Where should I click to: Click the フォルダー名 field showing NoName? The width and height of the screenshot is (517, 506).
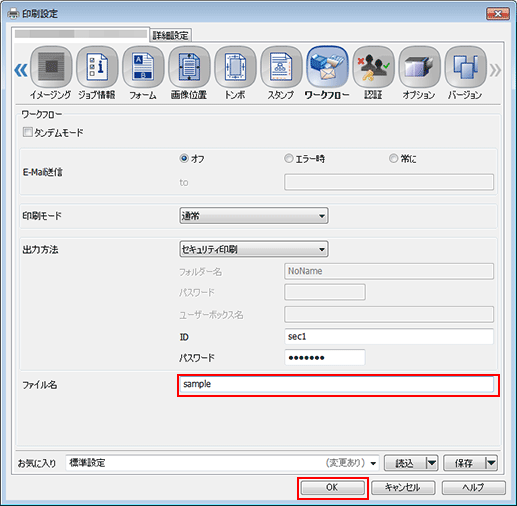pos(389,271)
